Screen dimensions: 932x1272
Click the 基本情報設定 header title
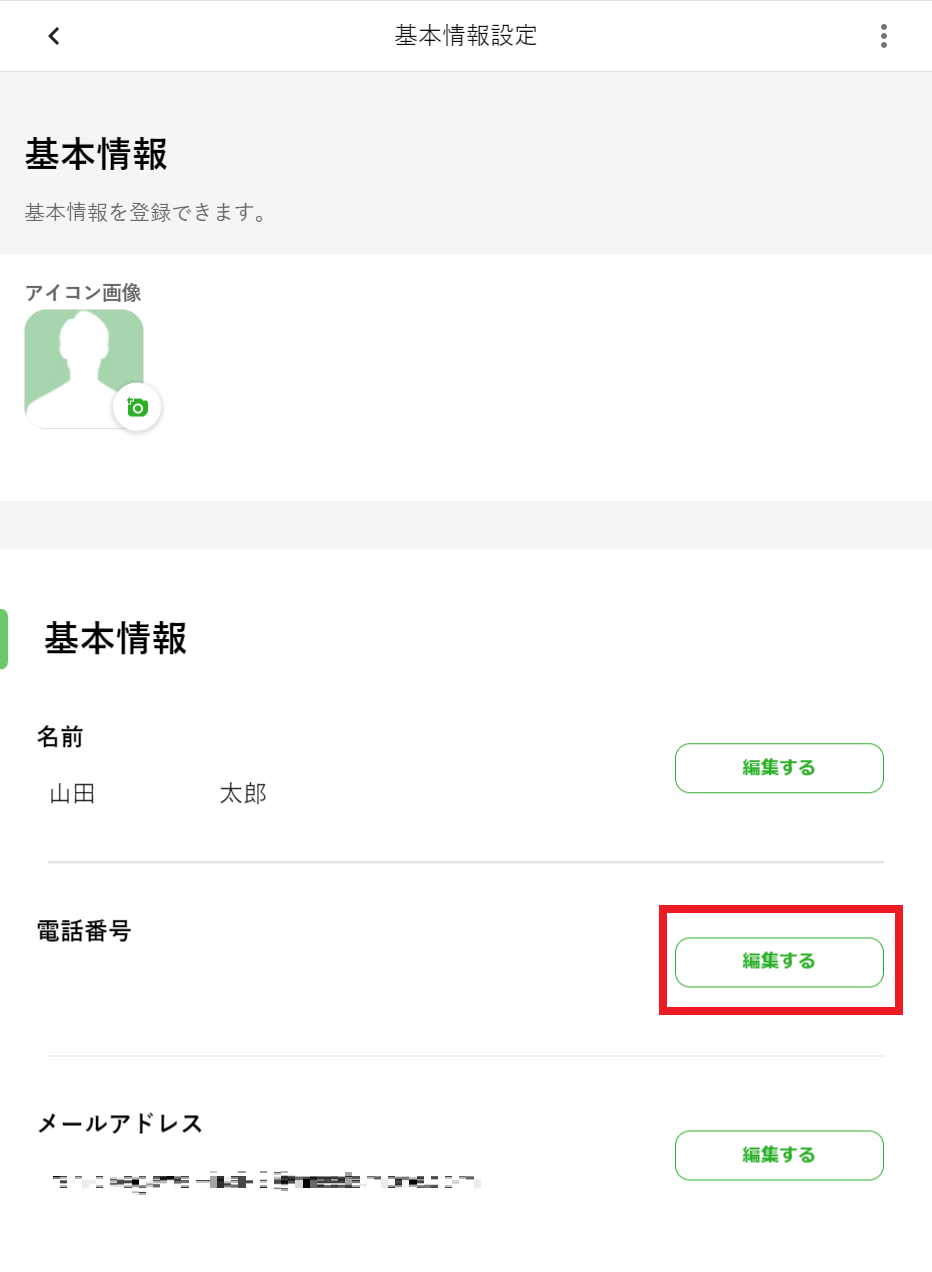point(466,36)
